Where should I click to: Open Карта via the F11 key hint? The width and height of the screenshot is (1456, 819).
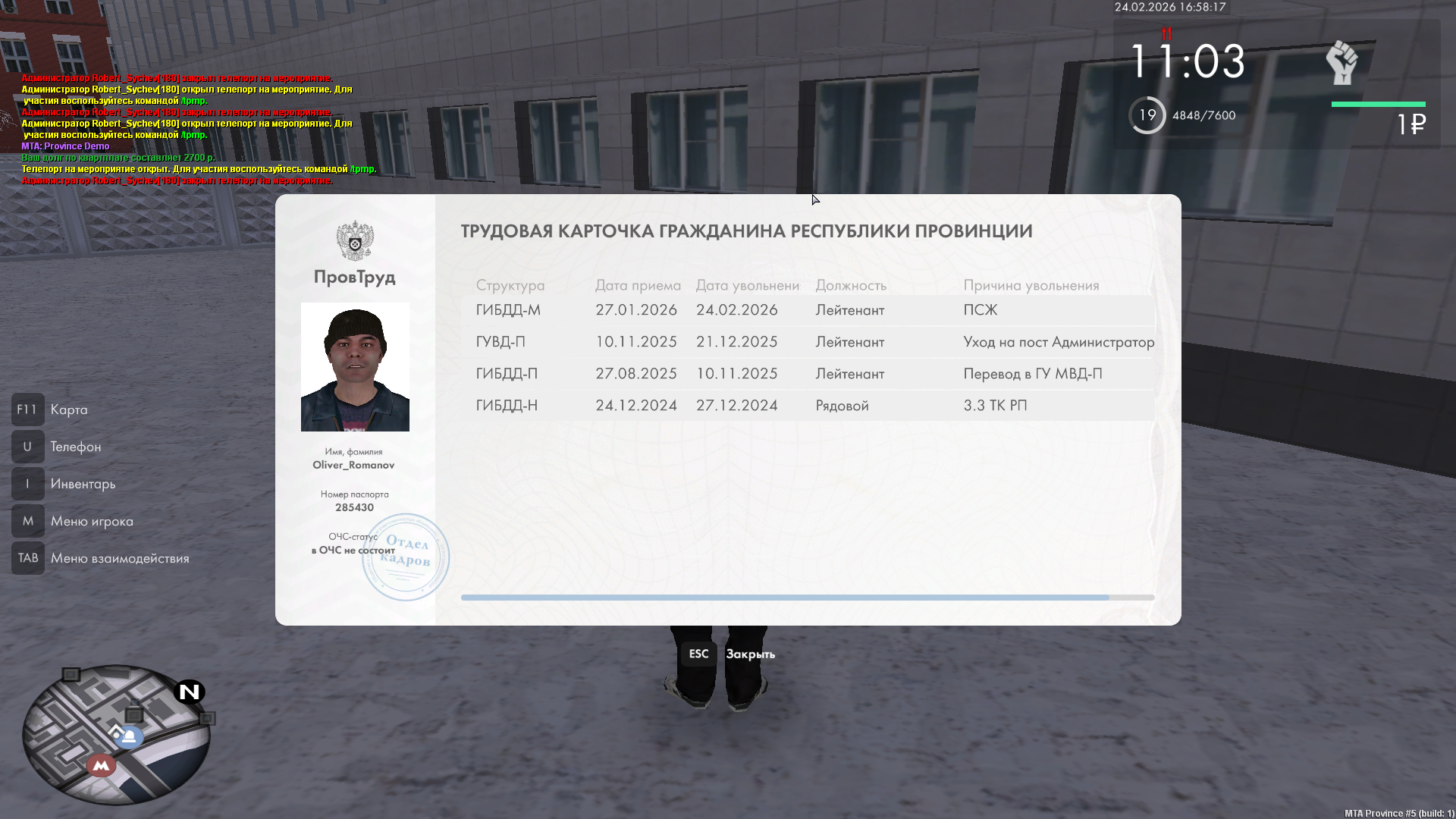click(28, 409)
